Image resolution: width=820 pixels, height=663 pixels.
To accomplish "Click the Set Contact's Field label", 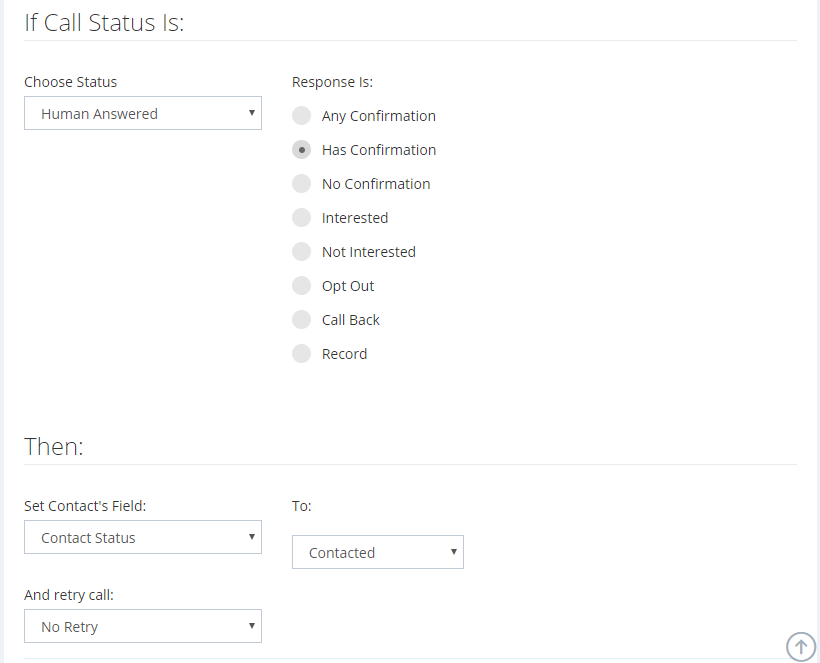I will pos(85,506).
